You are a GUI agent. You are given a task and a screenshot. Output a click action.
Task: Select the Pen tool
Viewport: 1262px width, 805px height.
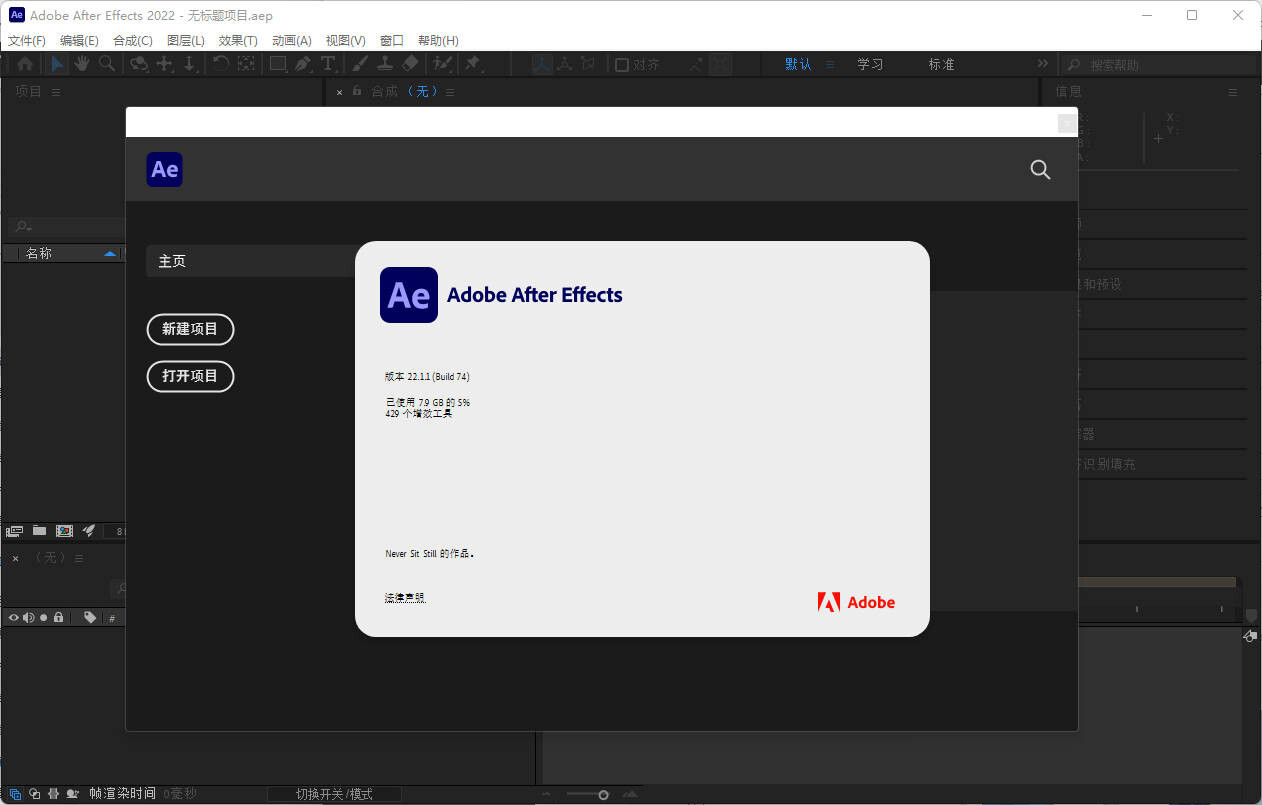point(303,64)
